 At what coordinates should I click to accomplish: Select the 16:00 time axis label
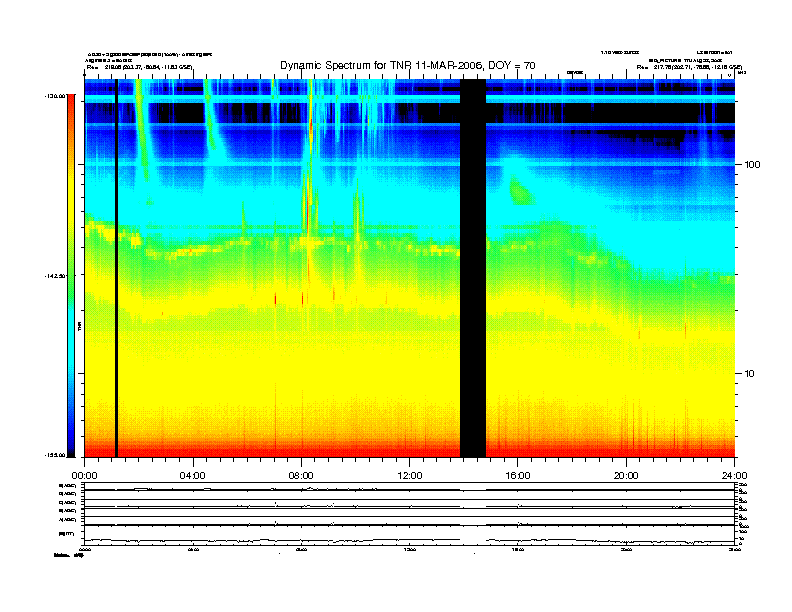[x=518, y=476]
